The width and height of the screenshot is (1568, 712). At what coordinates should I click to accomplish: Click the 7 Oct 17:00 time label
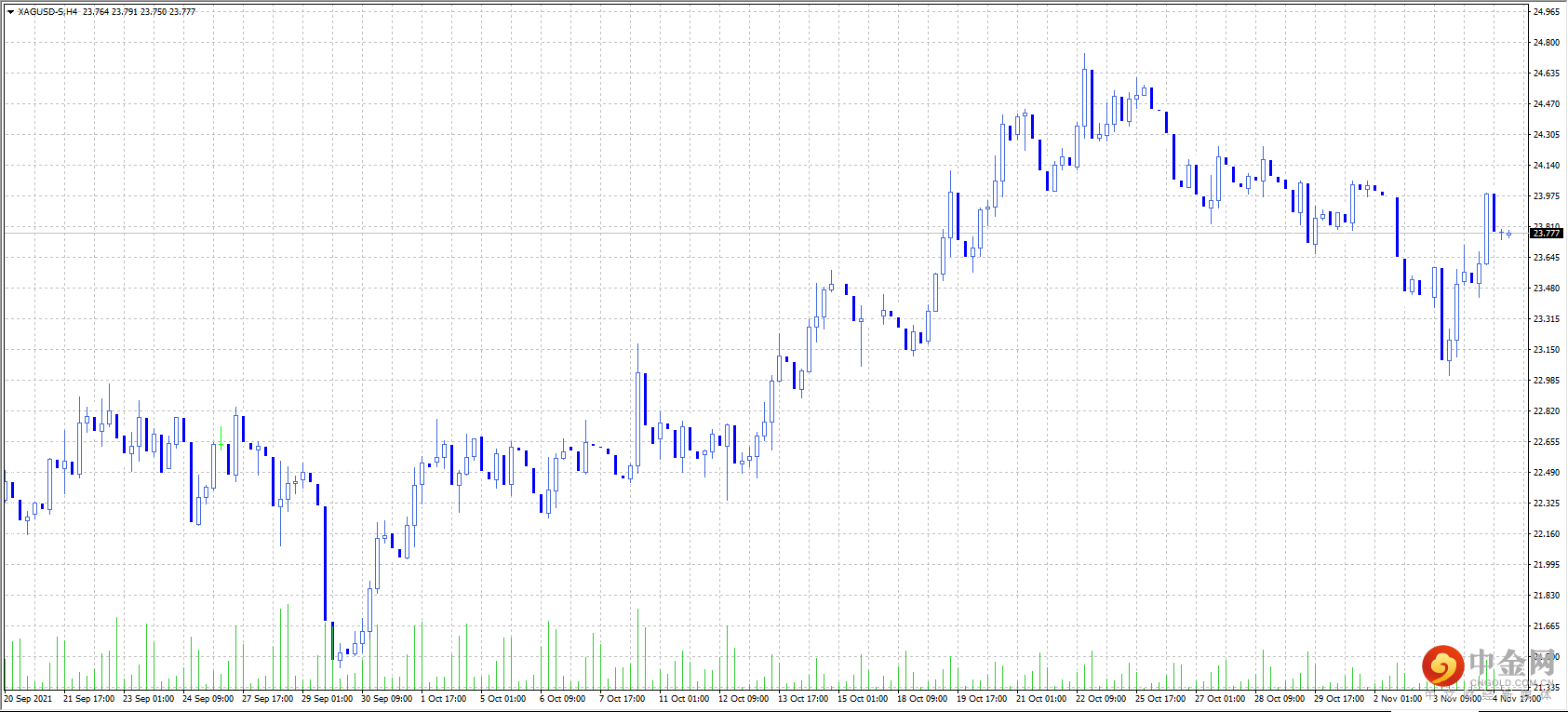[623, 699]
